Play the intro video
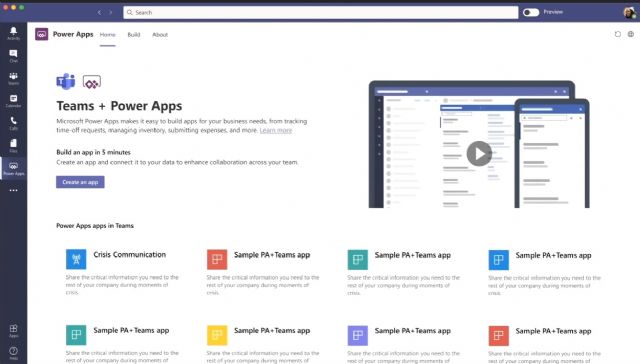 479,153
